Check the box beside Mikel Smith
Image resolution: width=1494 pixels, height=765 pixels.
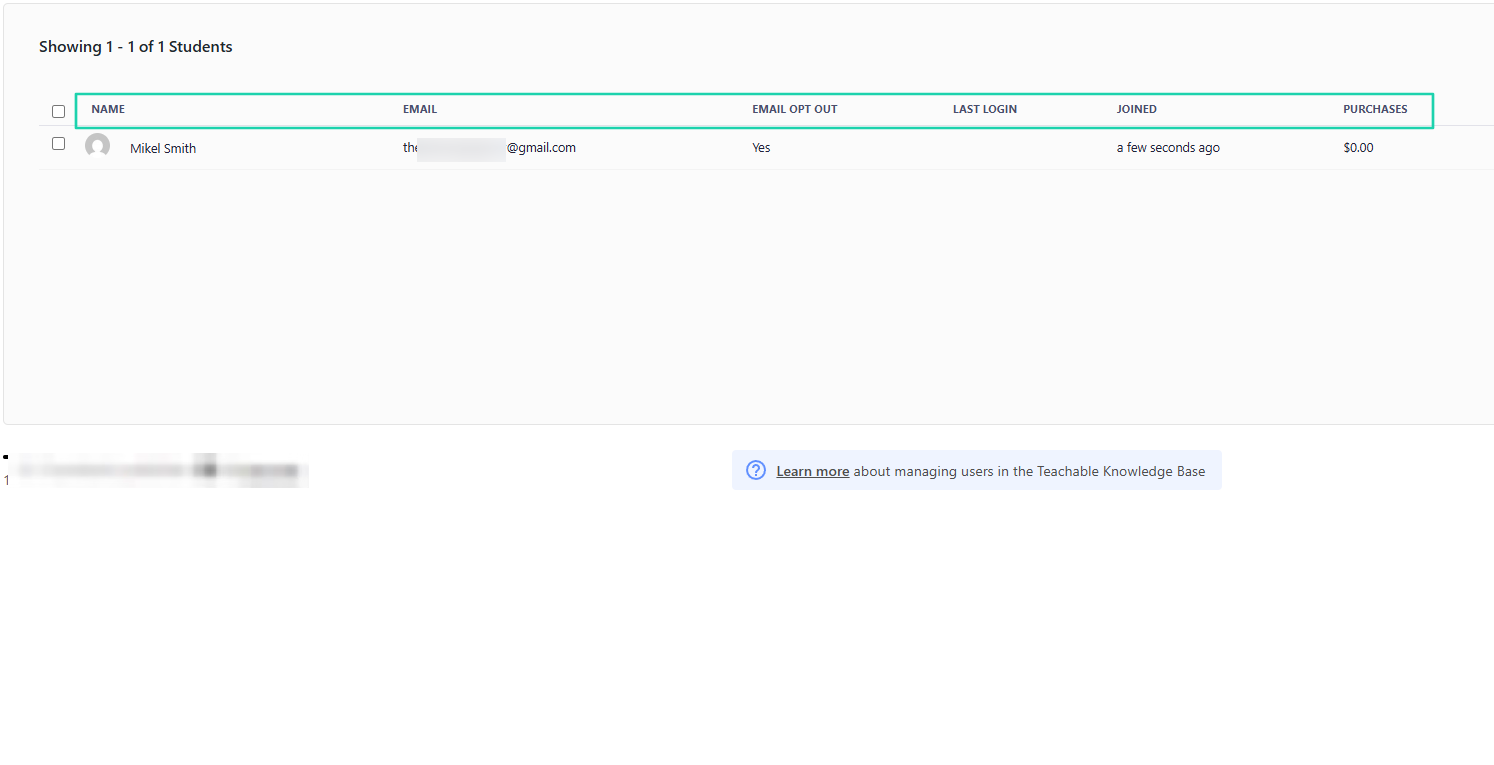point(58,144)
